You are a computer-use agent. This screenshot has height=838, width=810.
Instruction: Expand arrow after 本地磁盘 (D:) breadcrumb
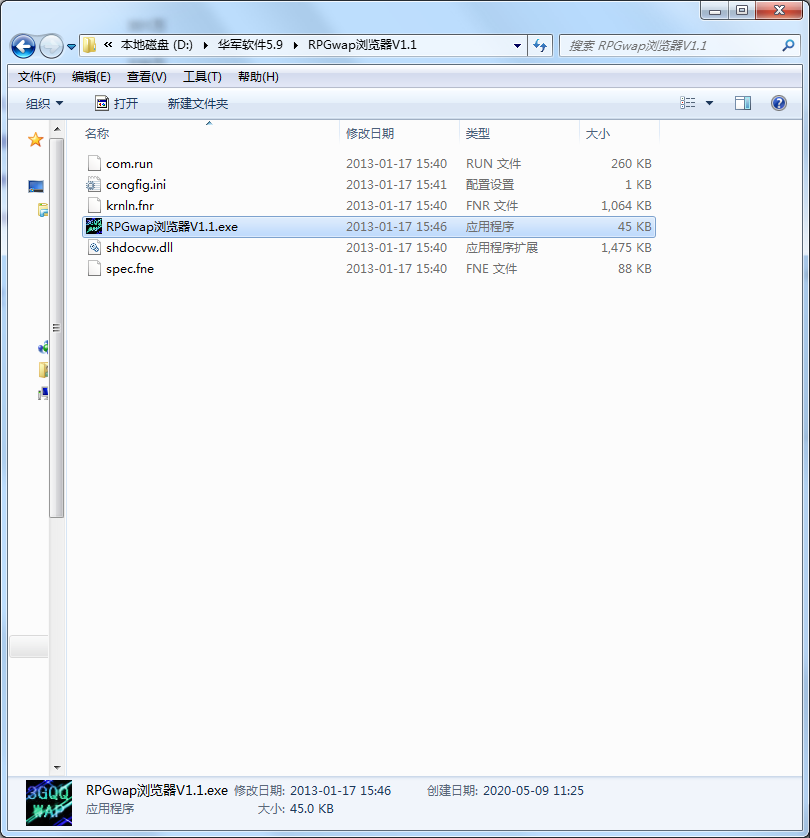[x=205, y=45]
